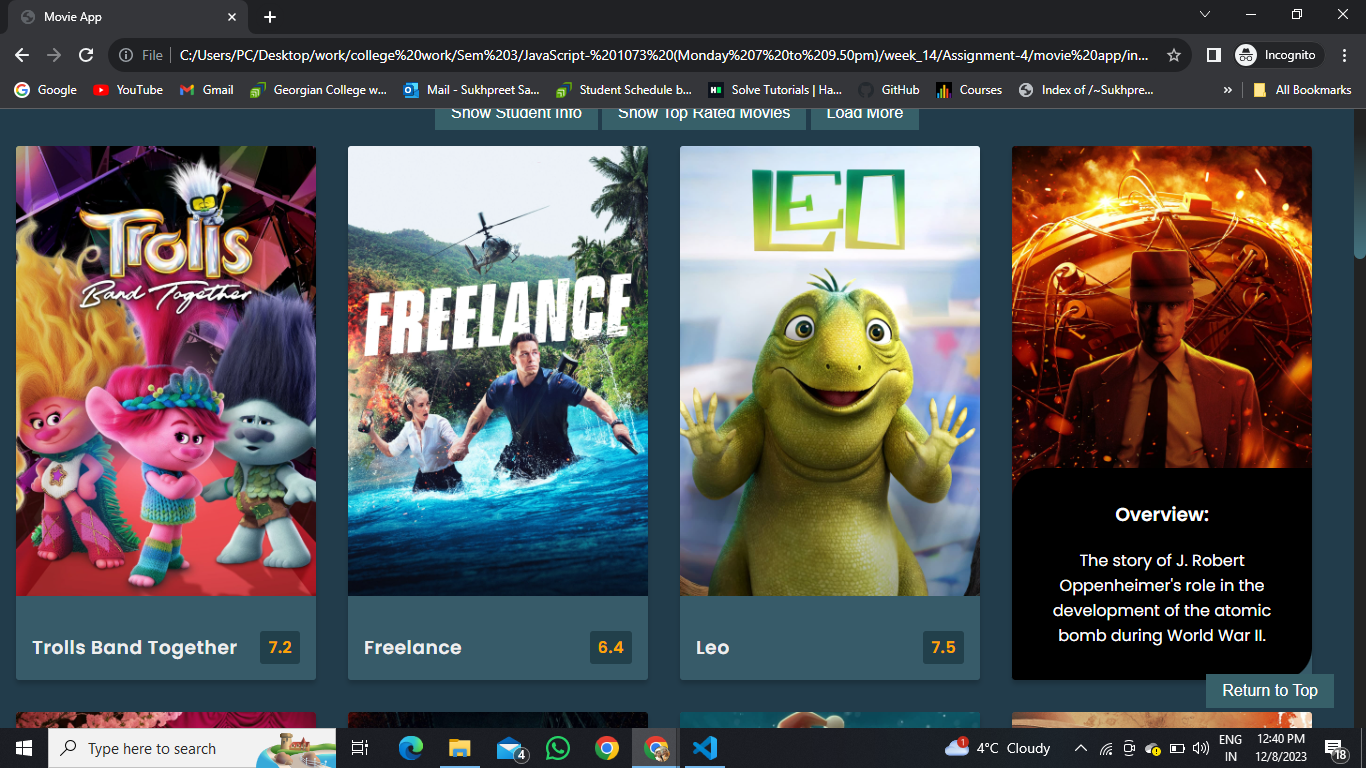Open the first Chrome taskbar icon
The image size is (1366, 768).
pos(607,748)
